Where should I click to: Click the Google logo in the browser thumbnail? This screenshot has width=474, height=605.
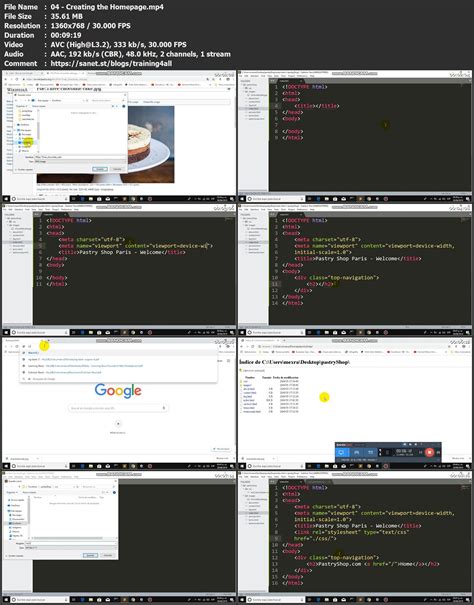click(118, 391)
